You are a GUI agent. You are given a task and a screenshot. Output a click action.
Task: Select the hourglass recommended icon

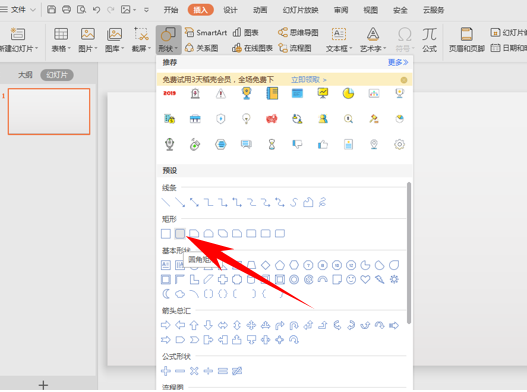coord(272,145)
